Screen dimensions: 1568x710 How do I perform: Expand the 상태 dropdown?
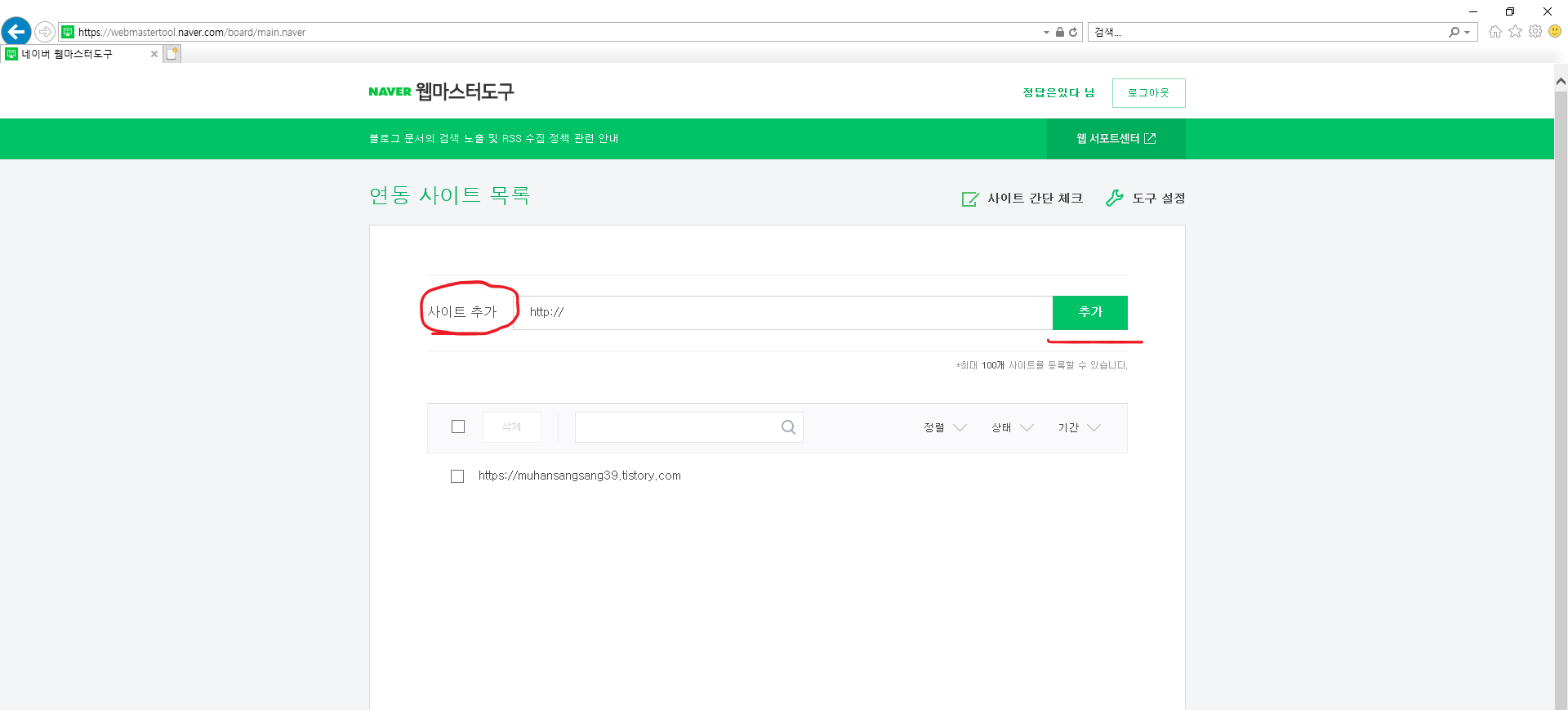(1013, 427)
